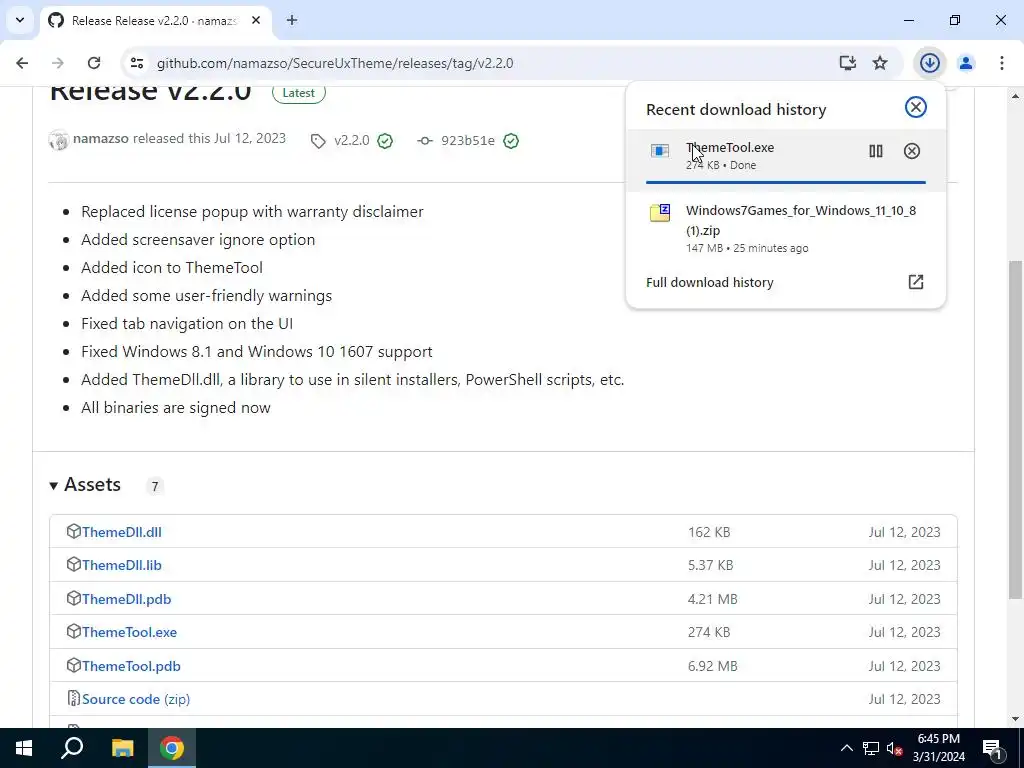Screen dimensions: 1024x768
Task: Open the v2.2.0 tag link
Action: click(351, 140)
